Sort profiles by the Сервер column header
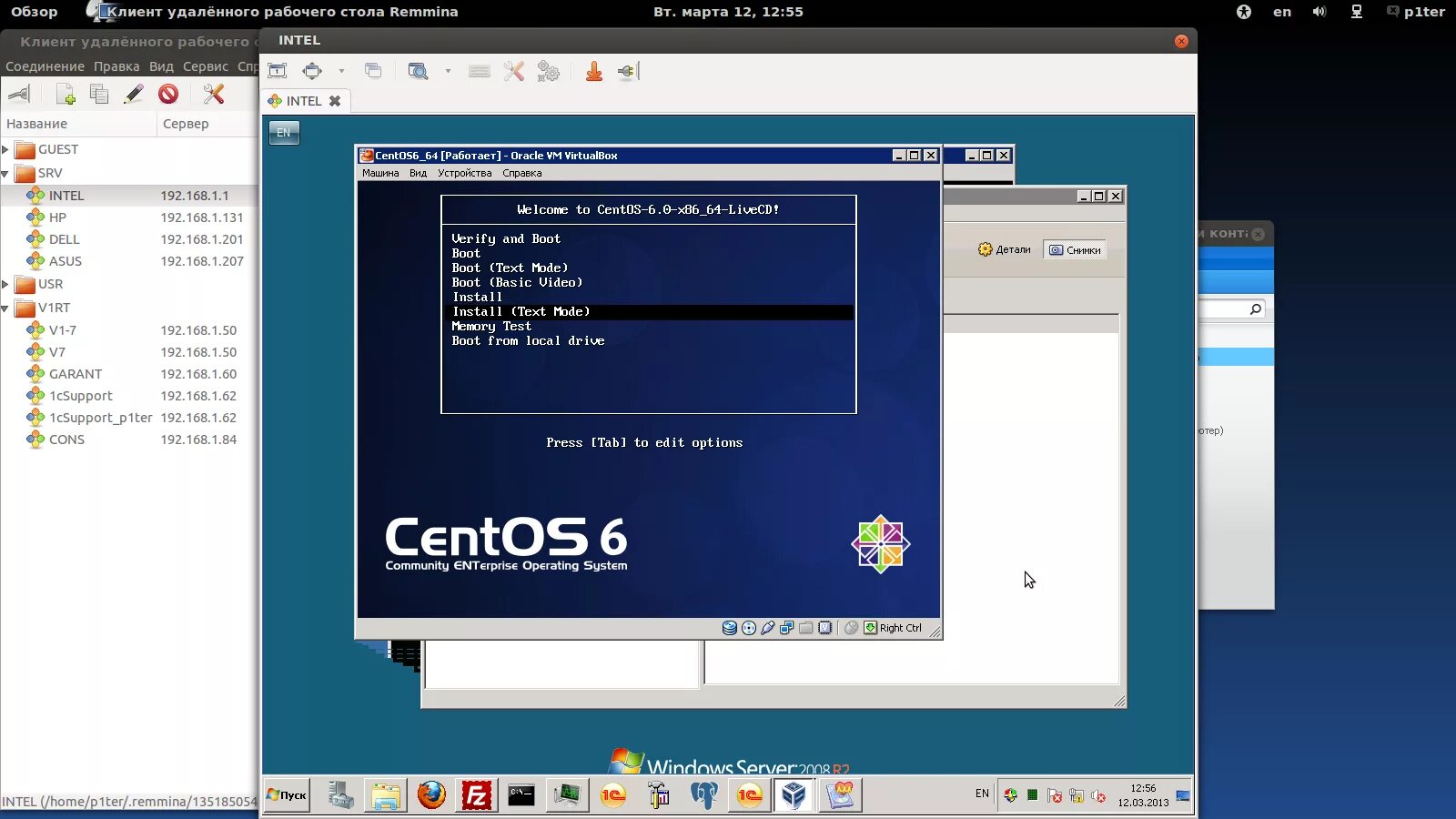 click(207, 124)
